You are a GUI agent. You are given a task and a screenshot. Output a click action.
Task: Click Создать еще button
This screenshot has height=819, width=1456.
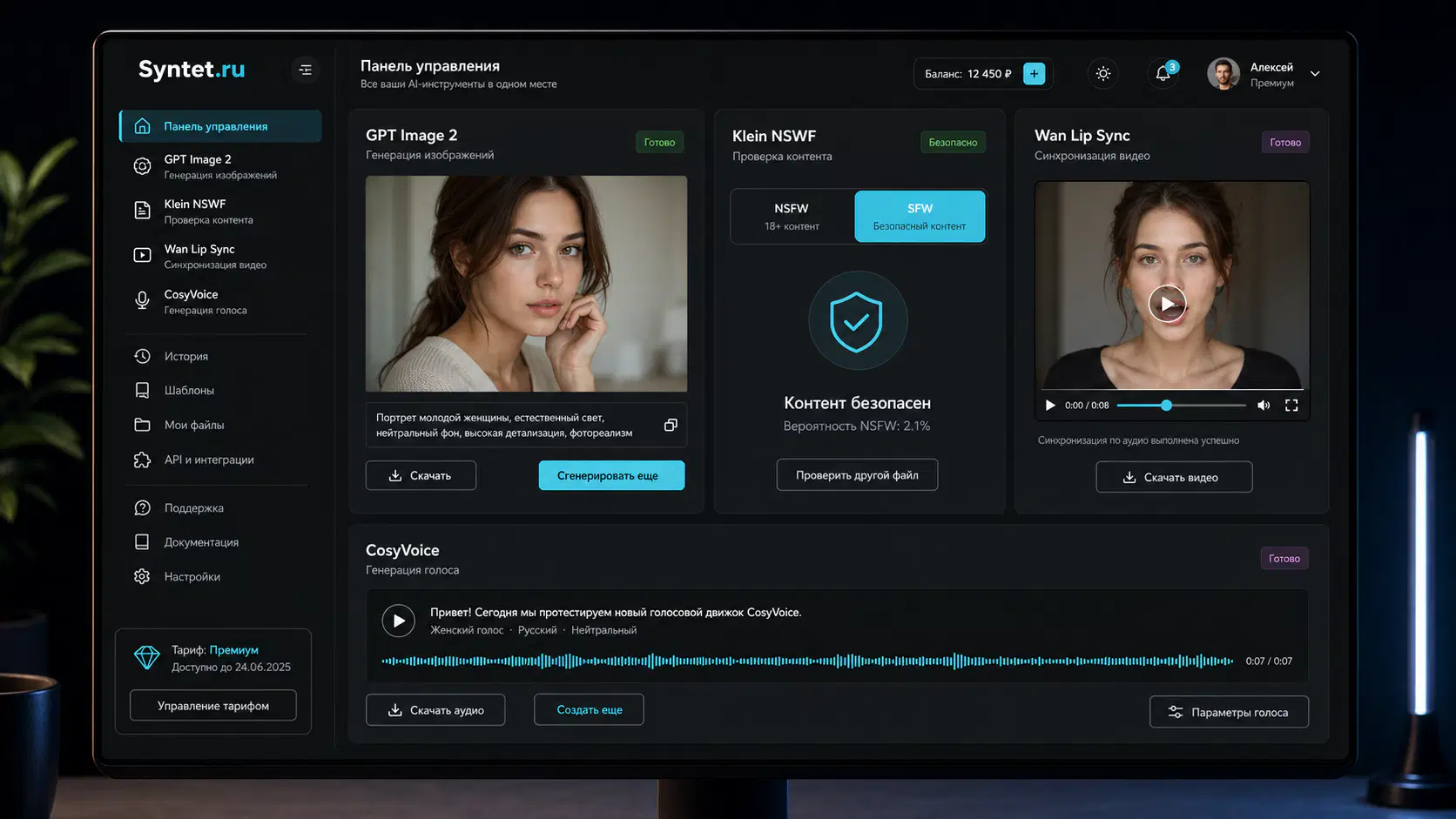[x=589, y=709]
